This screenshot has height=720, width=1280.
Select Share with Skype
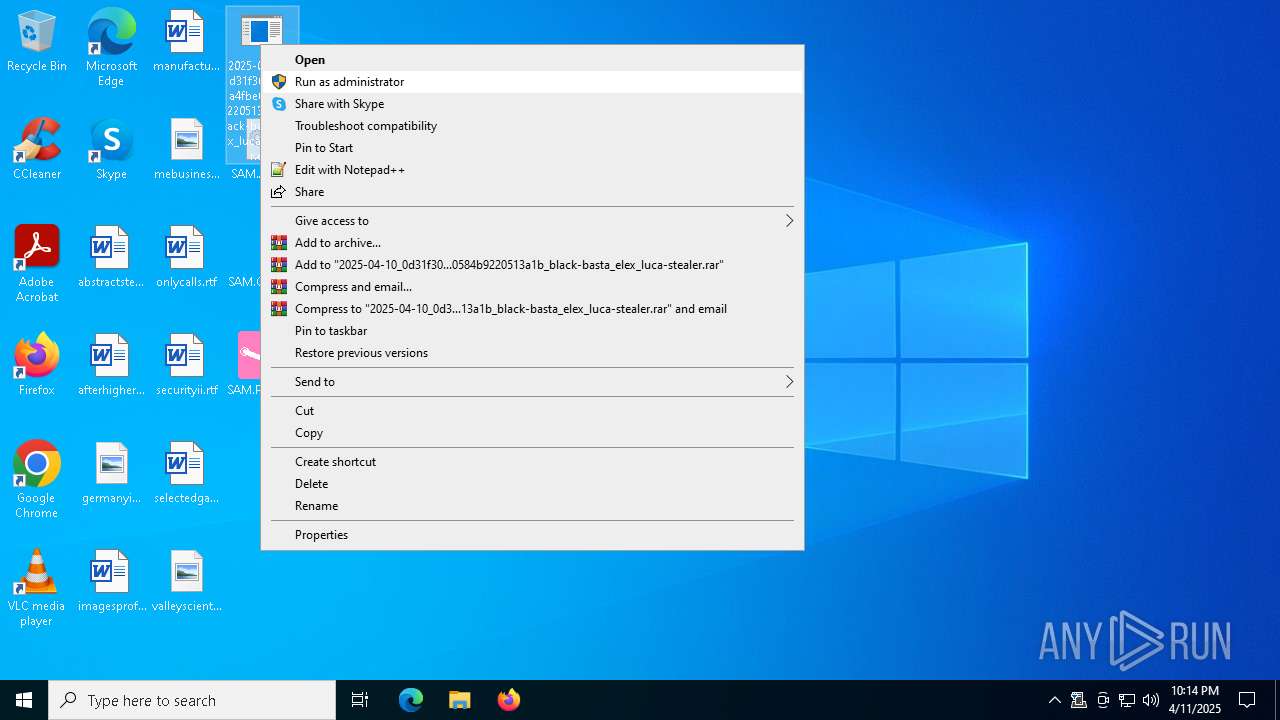(x=532, y=104)
